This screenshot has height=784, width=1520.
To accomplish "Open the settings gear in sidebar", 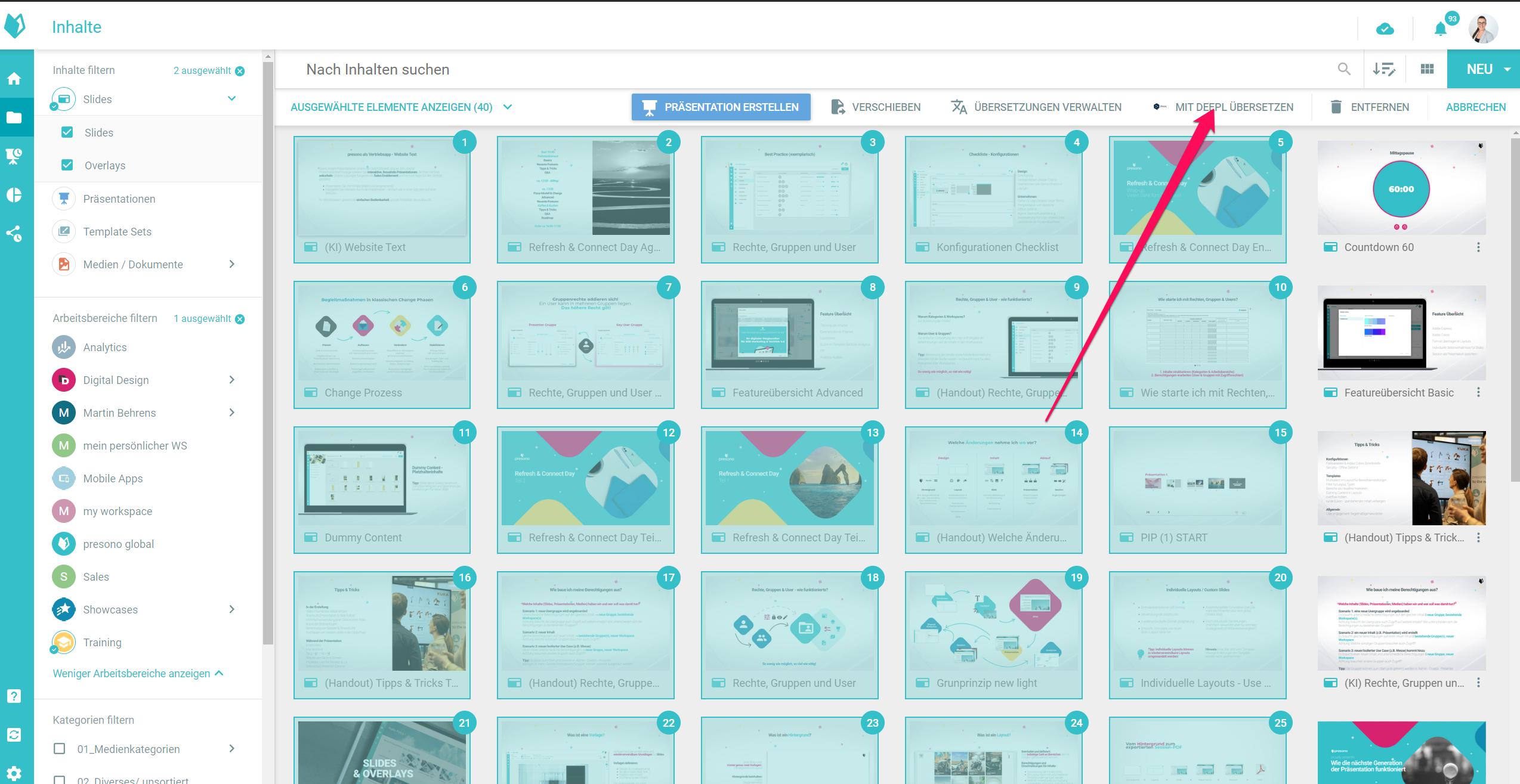I will pos(14,773).
